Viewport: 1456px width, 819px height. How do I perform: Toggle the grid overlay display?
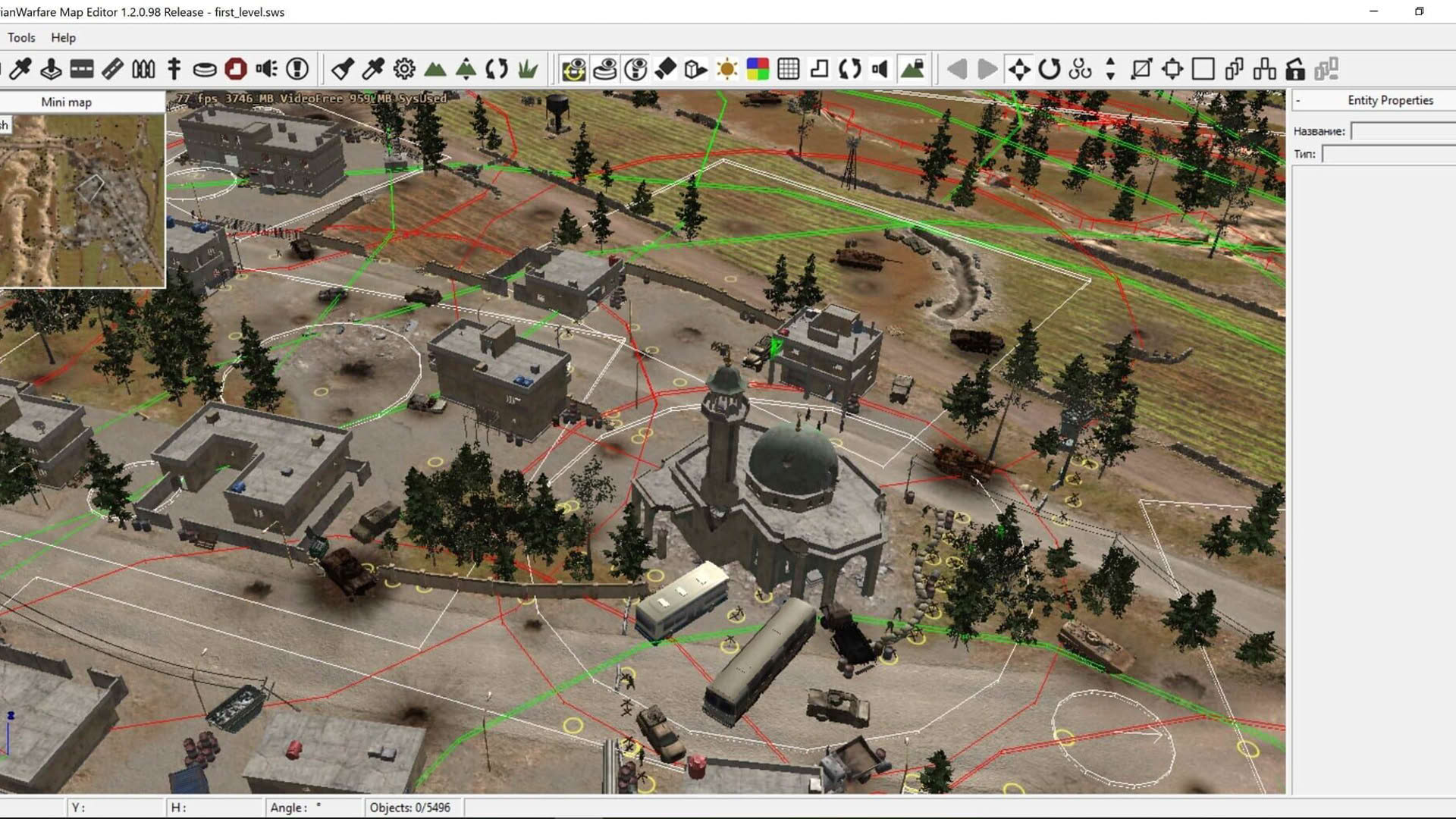point(789,69)
